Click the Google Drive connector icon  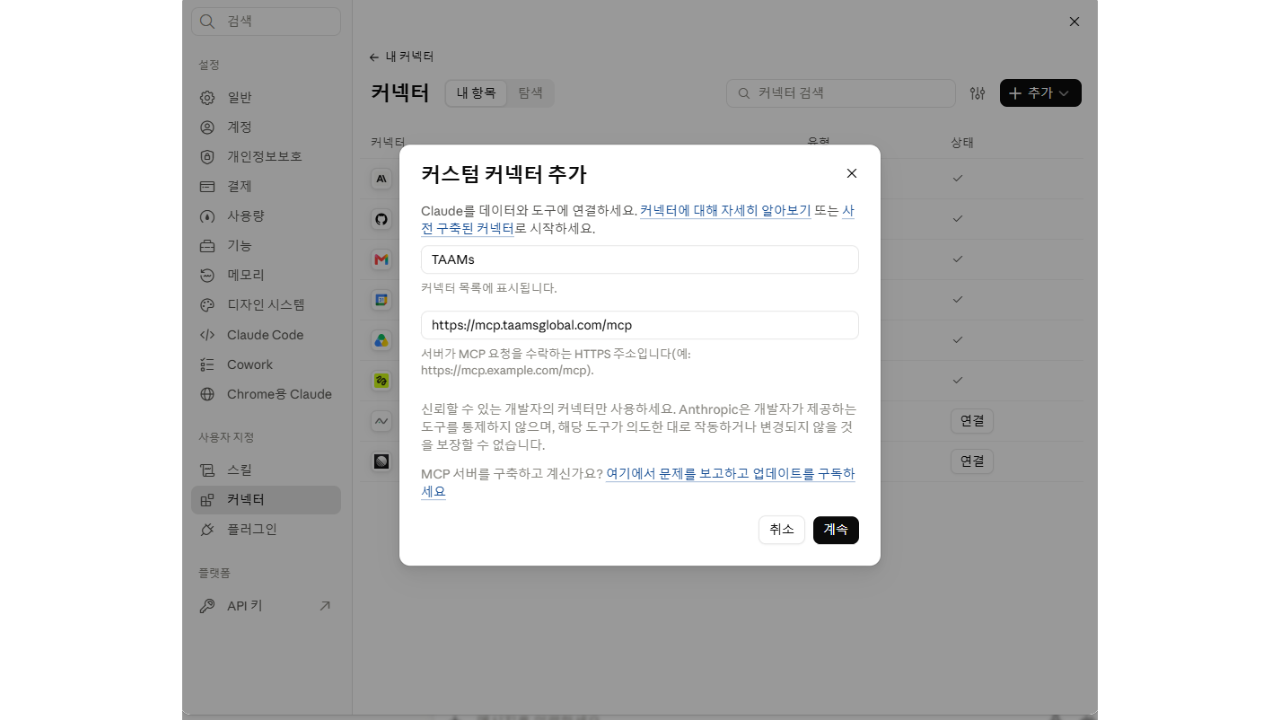(381, 340)
